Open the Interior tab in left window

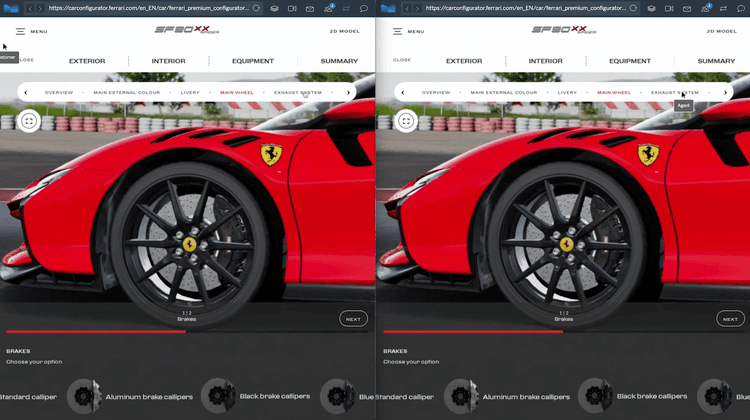pyautogui.click(x=168, y=61)
